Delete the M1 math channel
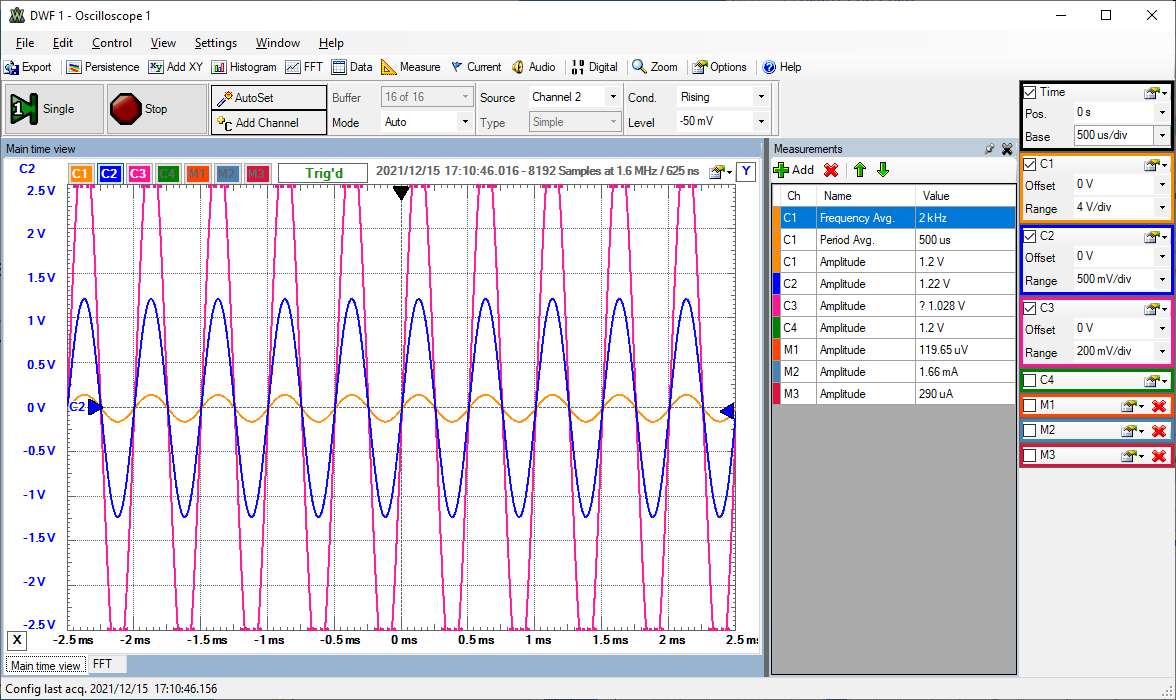 [x=1158, y=406]
